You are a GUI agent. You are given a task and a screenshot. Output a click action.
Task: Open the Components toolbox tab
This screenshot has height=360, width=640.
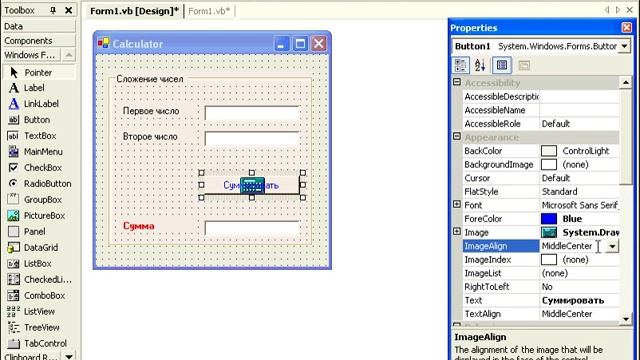click(39, 40)
